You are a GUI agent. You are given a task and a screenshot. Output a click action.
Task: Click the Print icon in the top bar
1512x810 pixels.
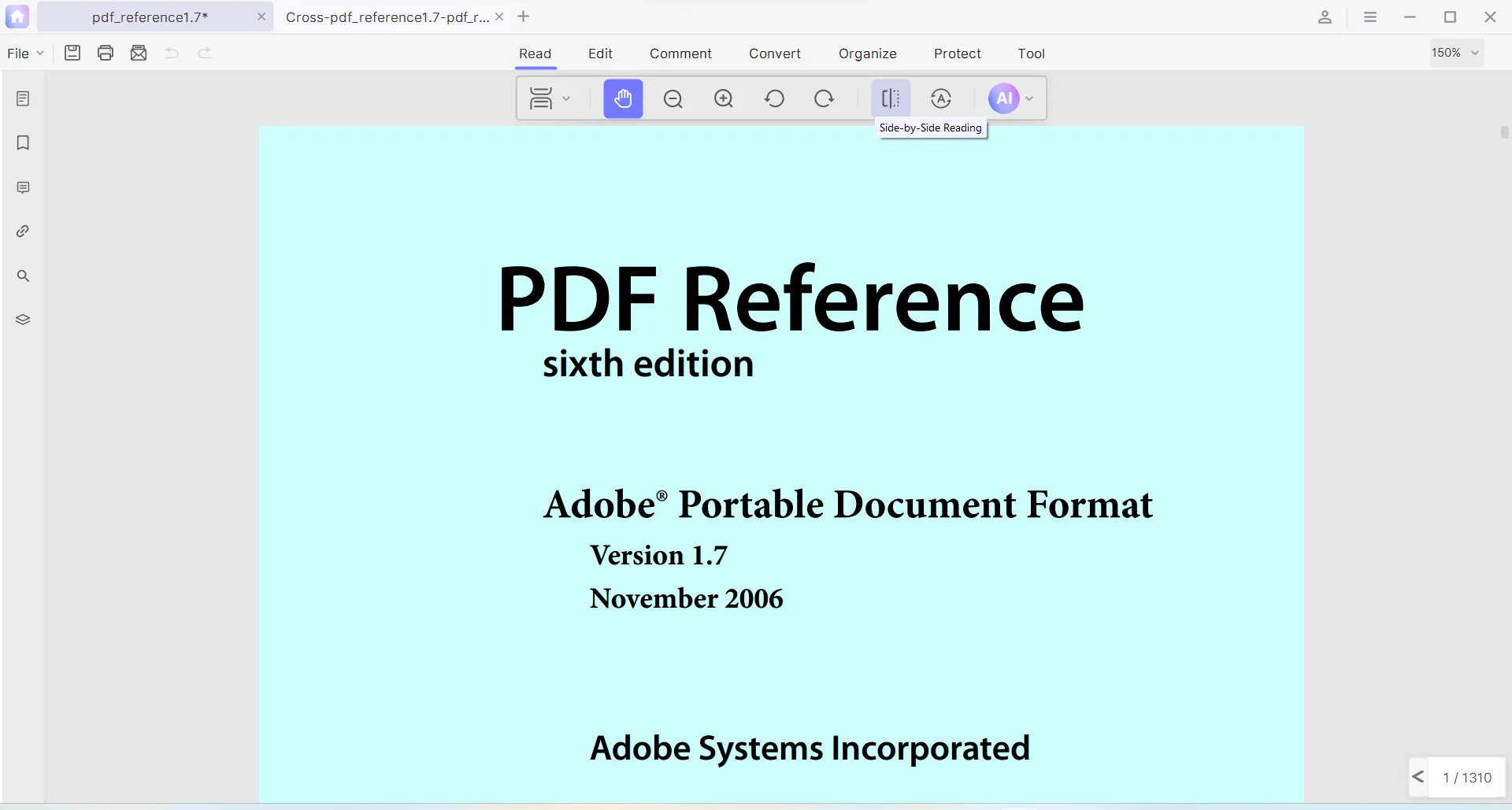[x=106, y=53]
